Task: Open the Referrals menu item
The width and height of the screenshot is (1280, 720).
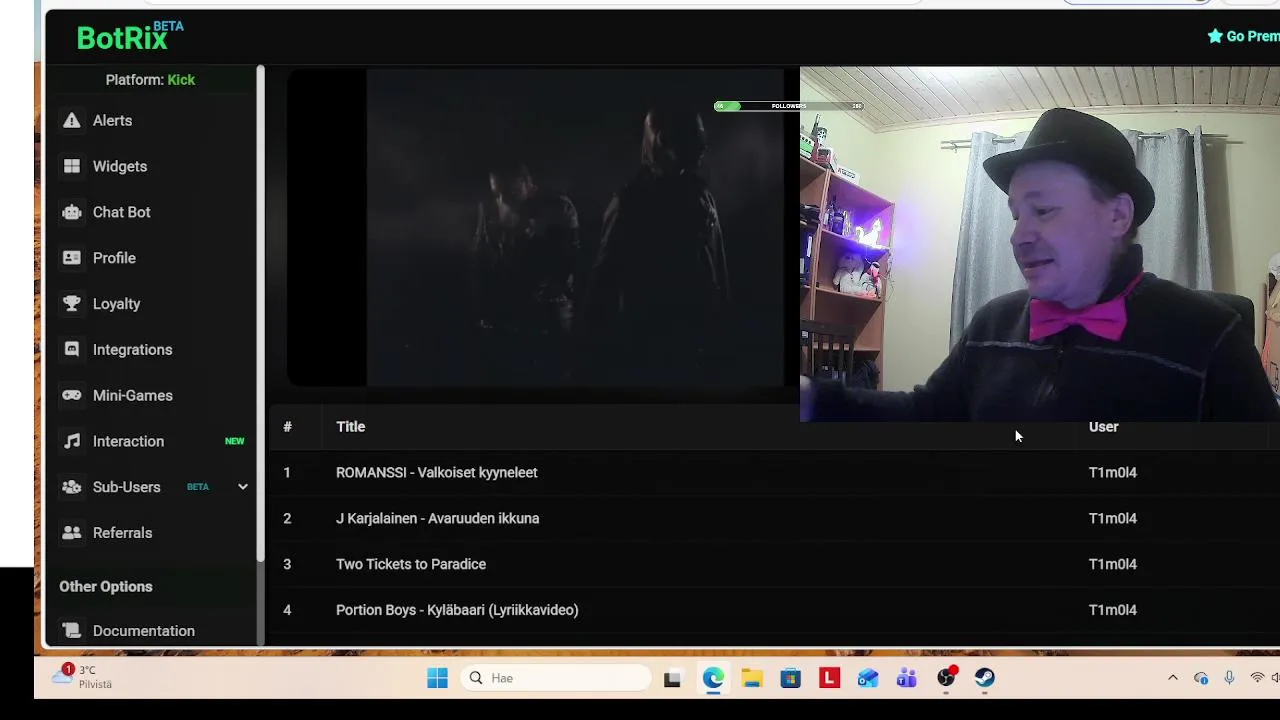Action: point(123,533)
